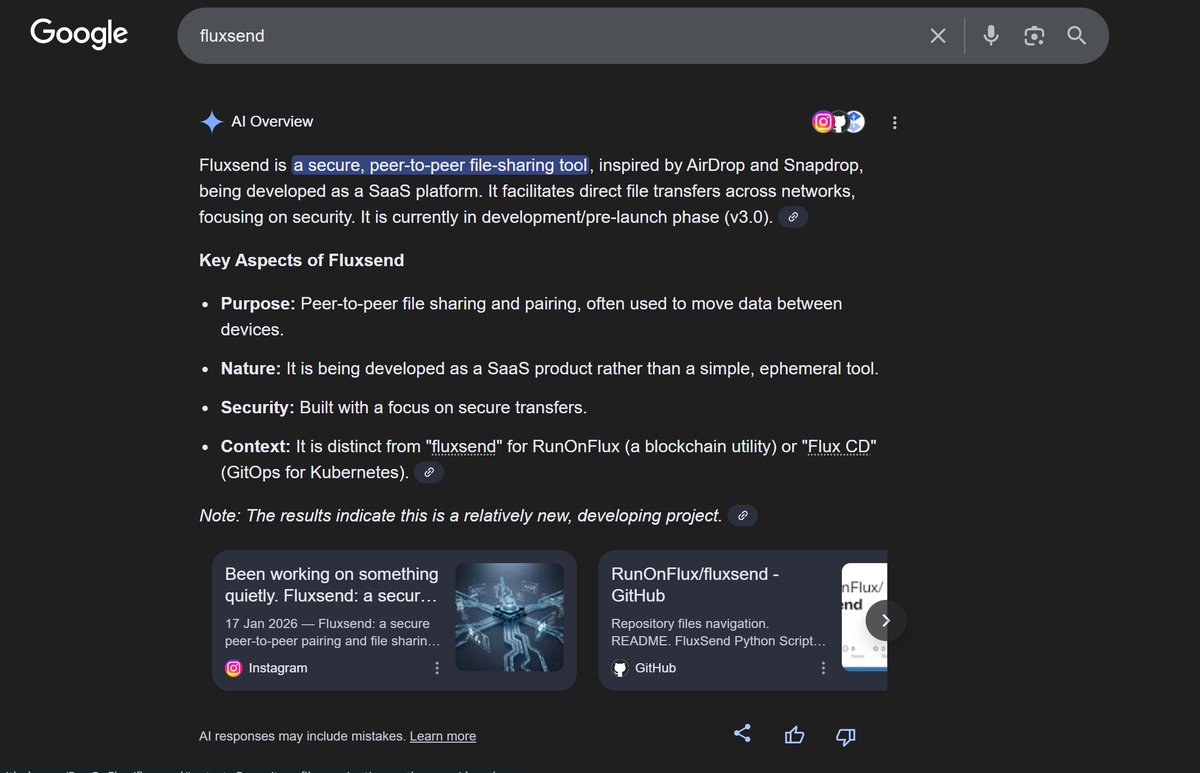Viewport: 1200px width, 773px height.
Task: Open the Instagram card's thumbnail image
Action: 509,617
